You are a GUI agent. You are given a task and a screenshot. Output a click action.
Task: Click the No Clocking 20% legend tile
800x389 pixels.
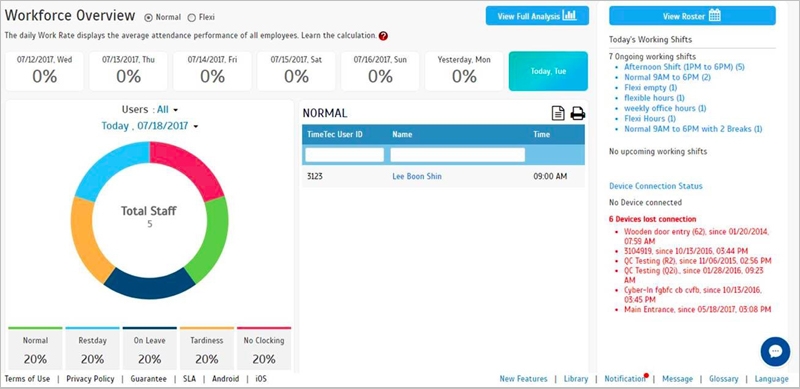click(264, 349)
